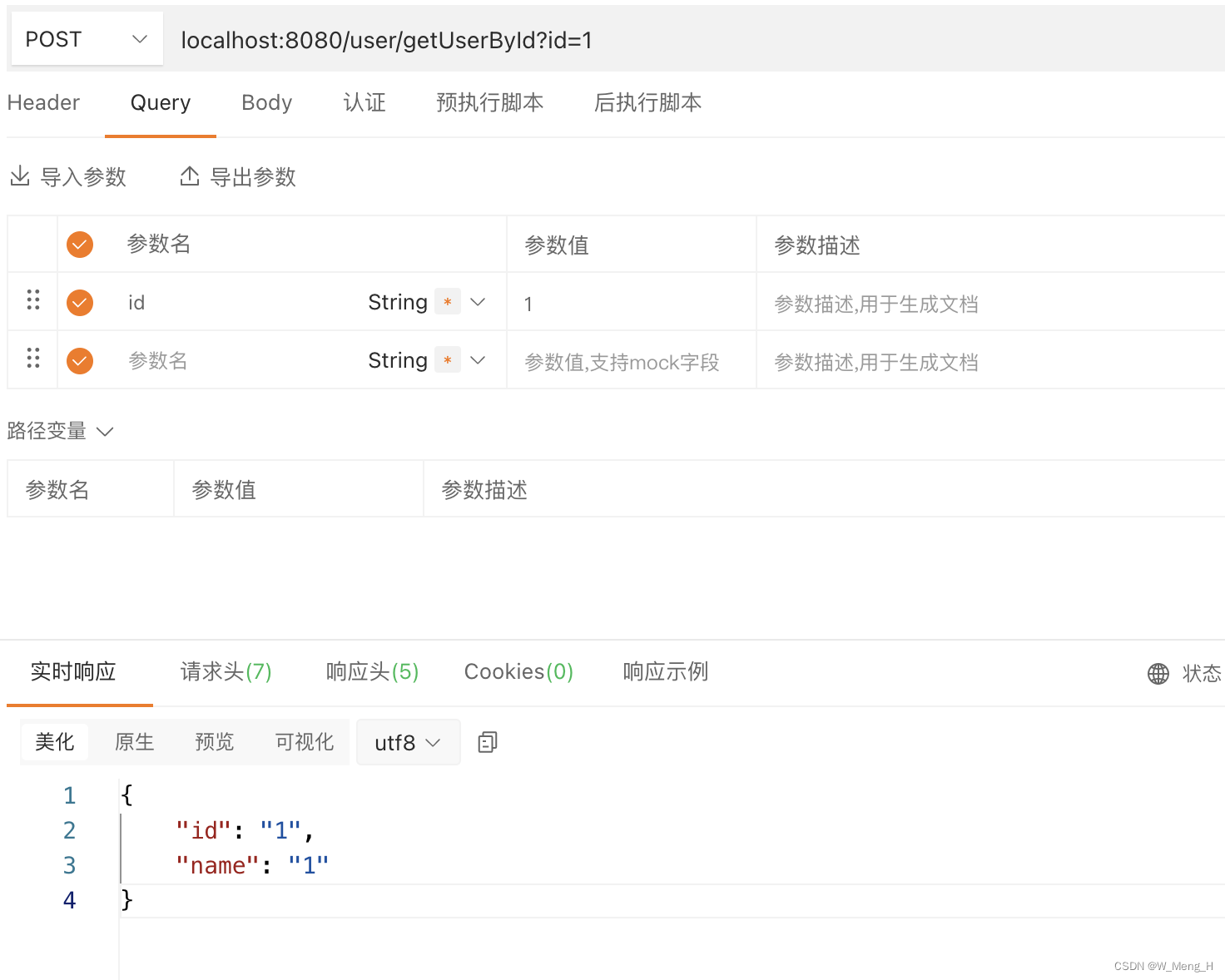
Task: Toggle the required asterisk on empty row
Action: pos(448,360)
